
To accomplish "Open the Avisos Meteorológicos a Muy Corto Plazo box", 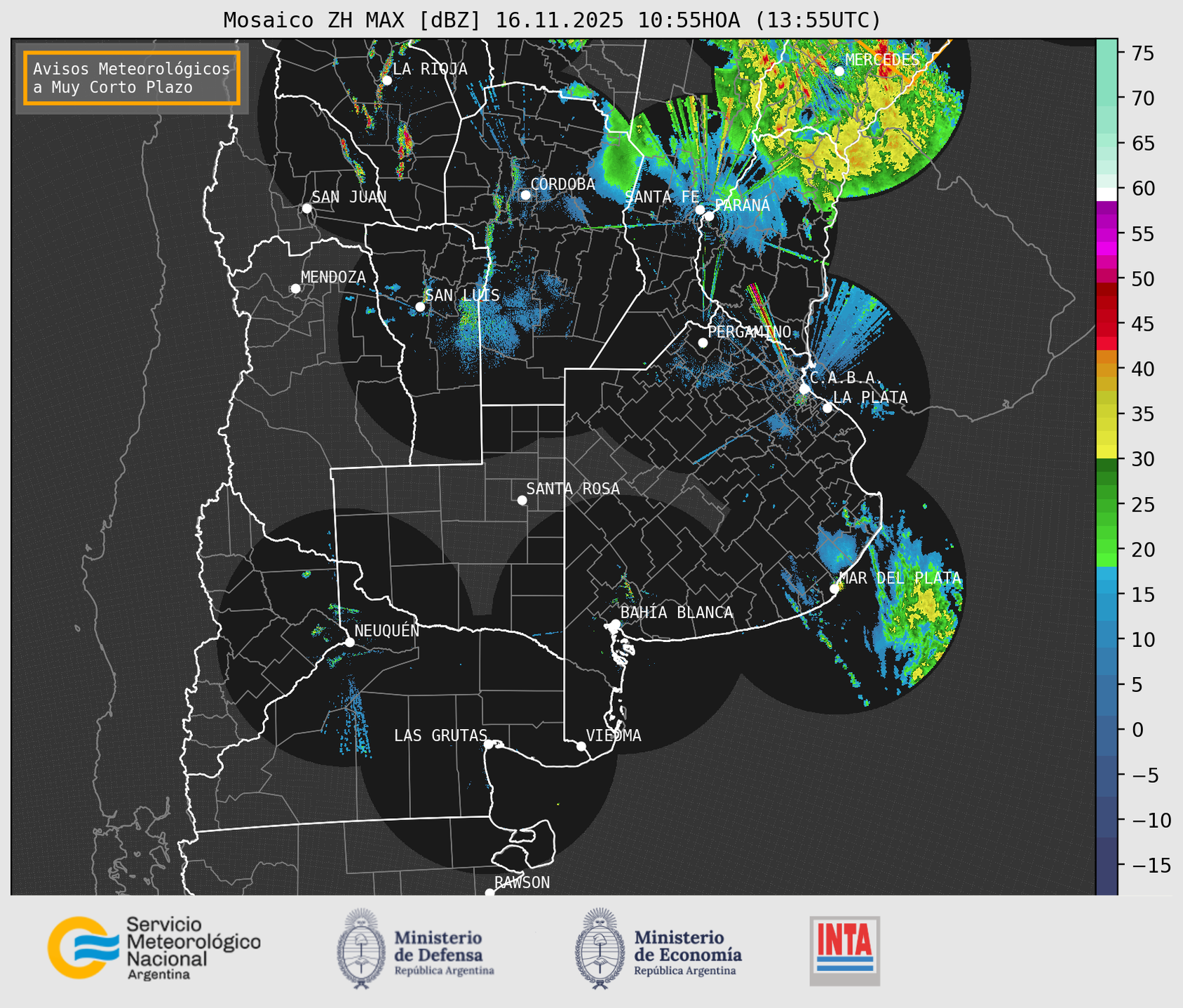I will point(132,78).
